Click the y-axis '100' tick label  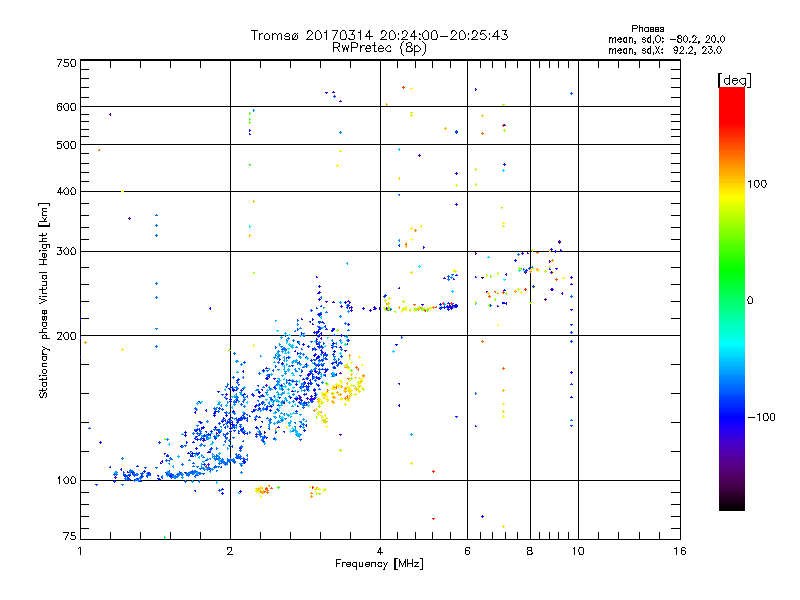(66, 480)
